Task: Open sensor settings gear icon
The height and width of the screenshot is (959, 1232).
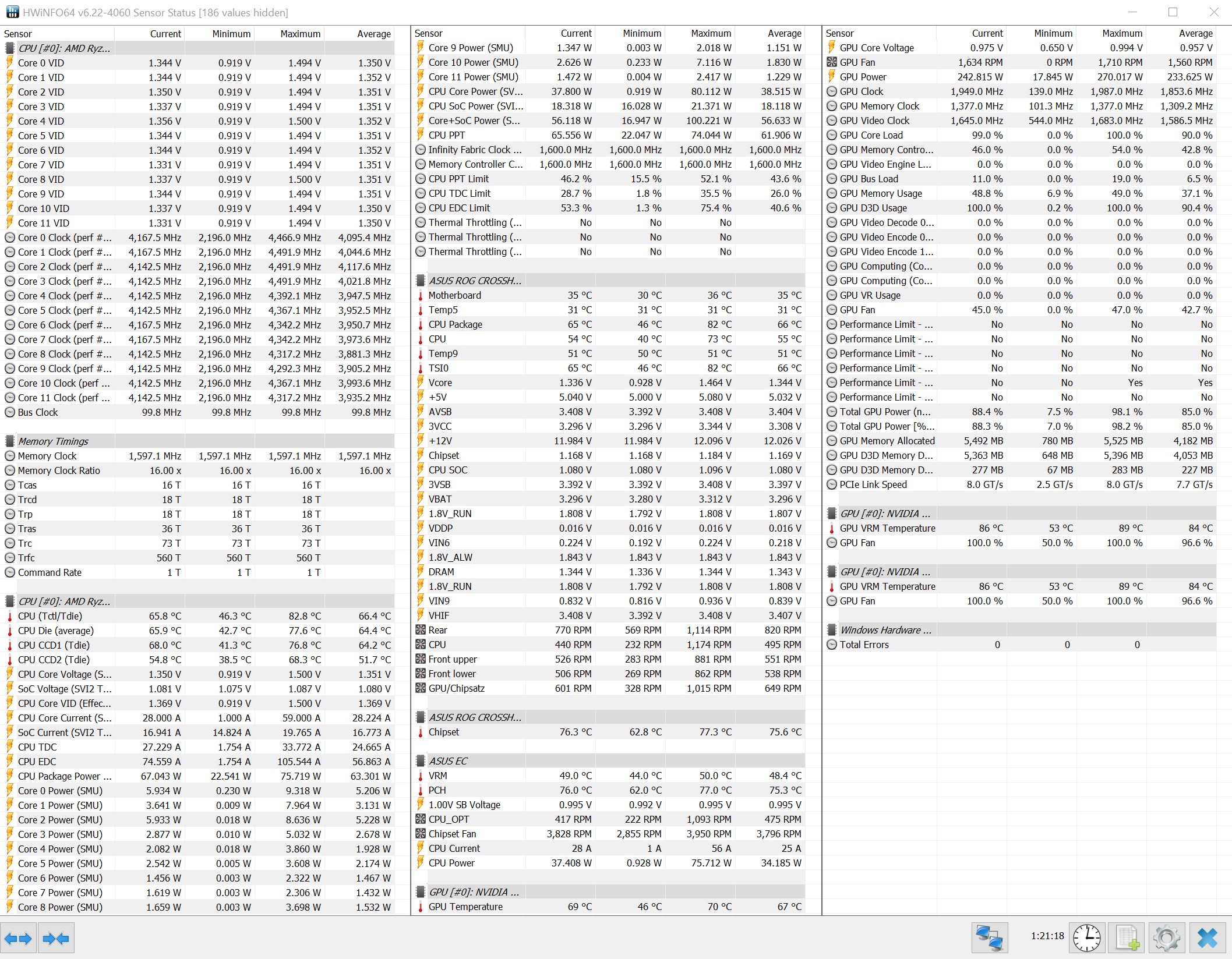Action: pos(1166,938)
